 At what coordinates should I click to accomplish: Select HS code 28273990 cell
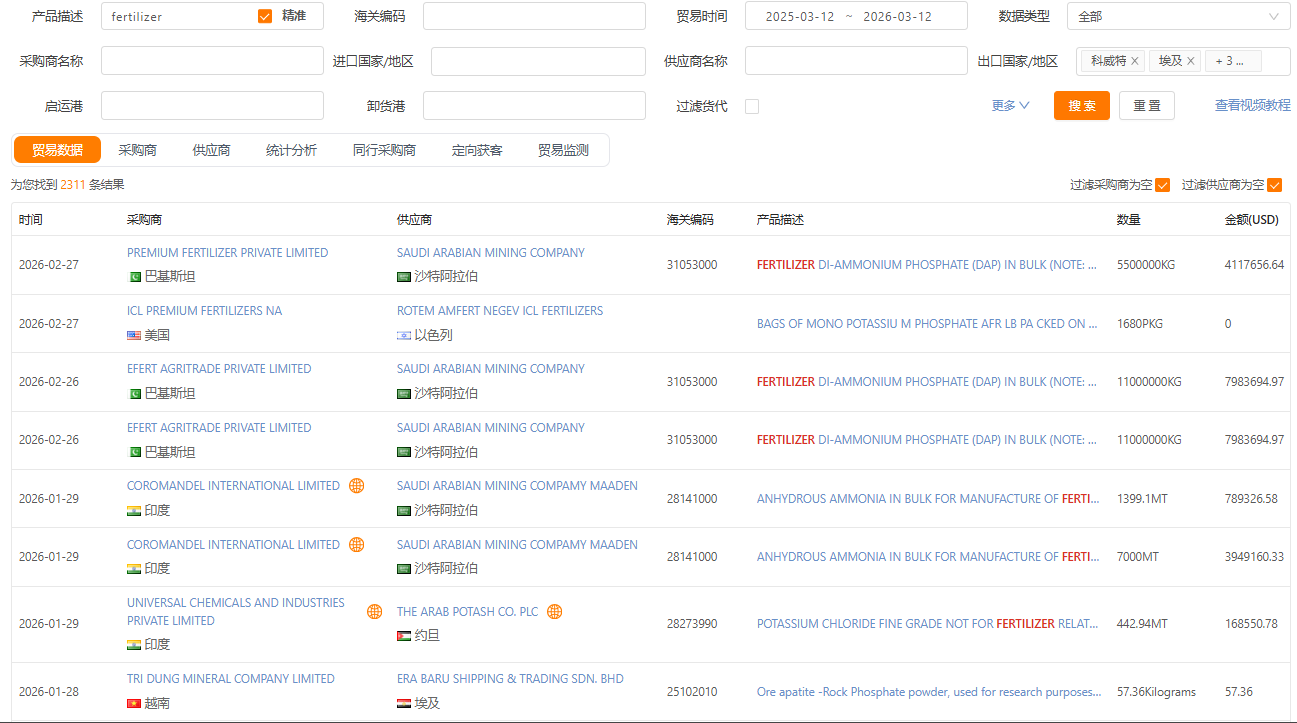692,624
